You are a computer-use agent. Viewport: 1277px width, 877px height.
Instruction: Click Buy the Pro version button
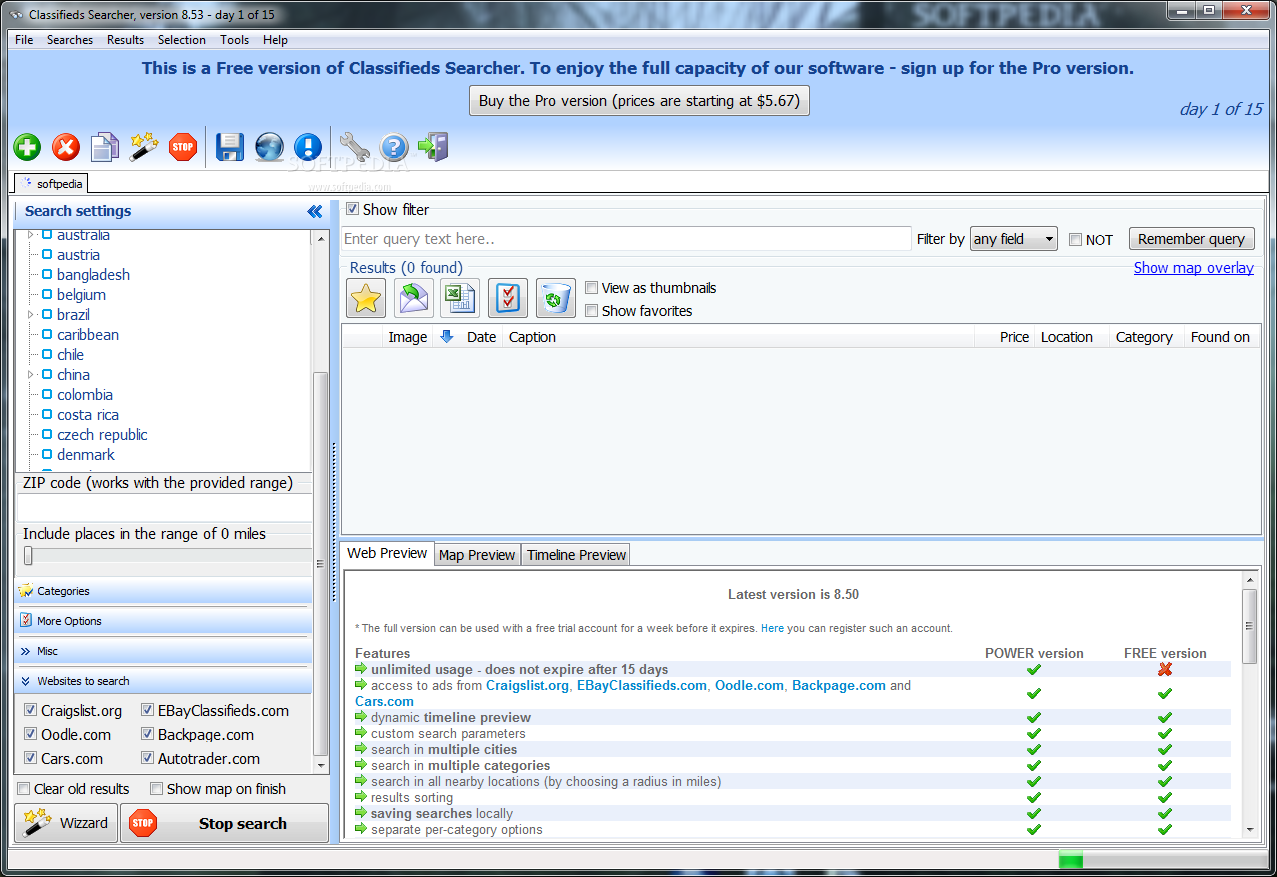pyautogui.click(x=640, y=101)
